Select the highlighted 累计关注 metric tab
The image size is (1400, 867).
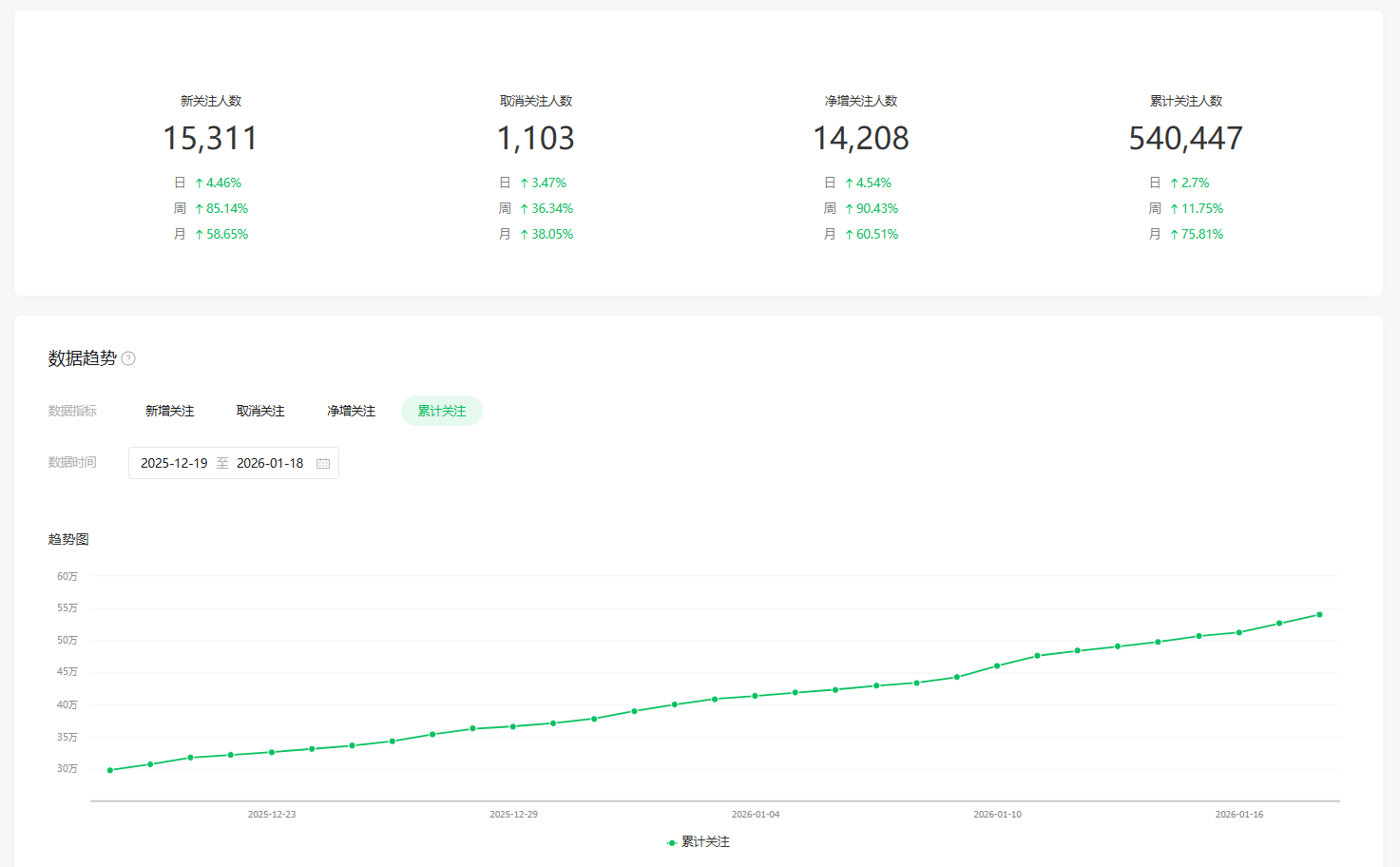[442, 411]
